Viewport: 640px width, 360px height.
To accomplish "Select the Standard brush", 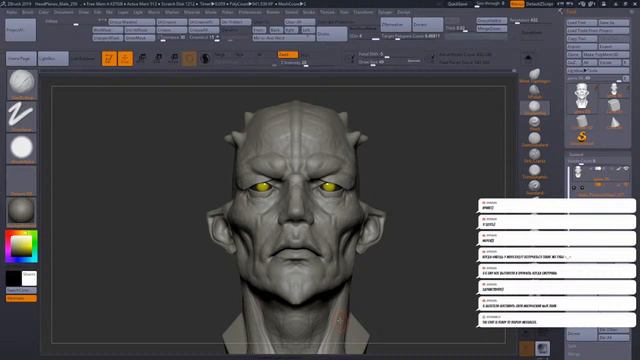I will (535, 187).
